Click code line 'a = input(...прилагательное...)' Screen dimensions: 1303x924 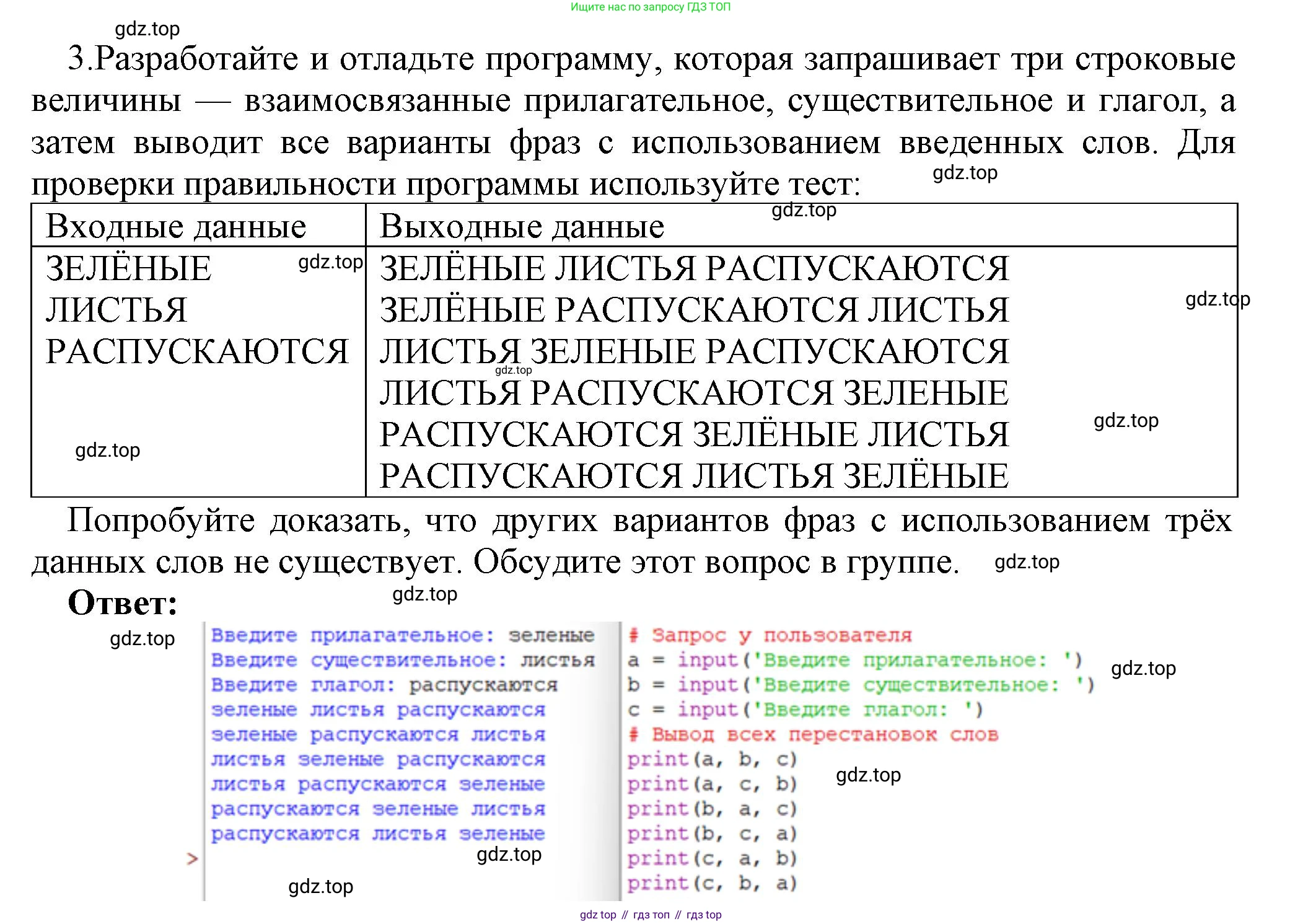855,661
